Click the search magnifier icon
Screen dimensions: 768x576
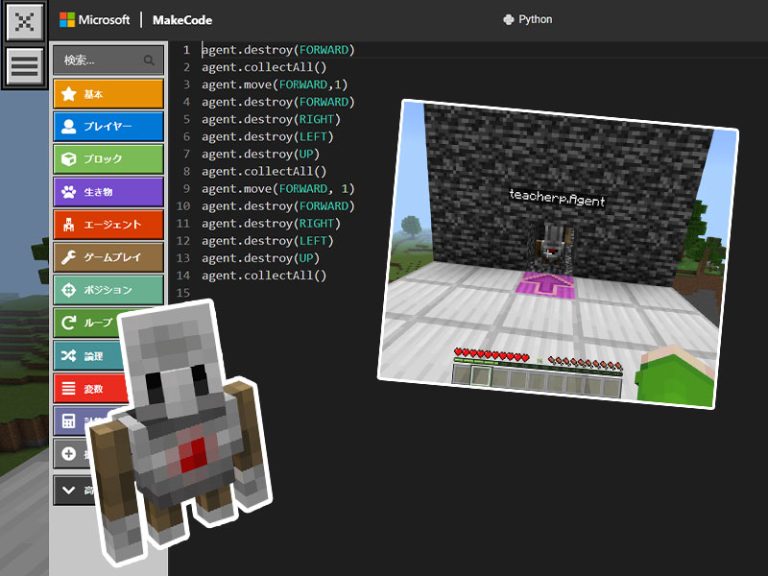click(x=149, y=60)
